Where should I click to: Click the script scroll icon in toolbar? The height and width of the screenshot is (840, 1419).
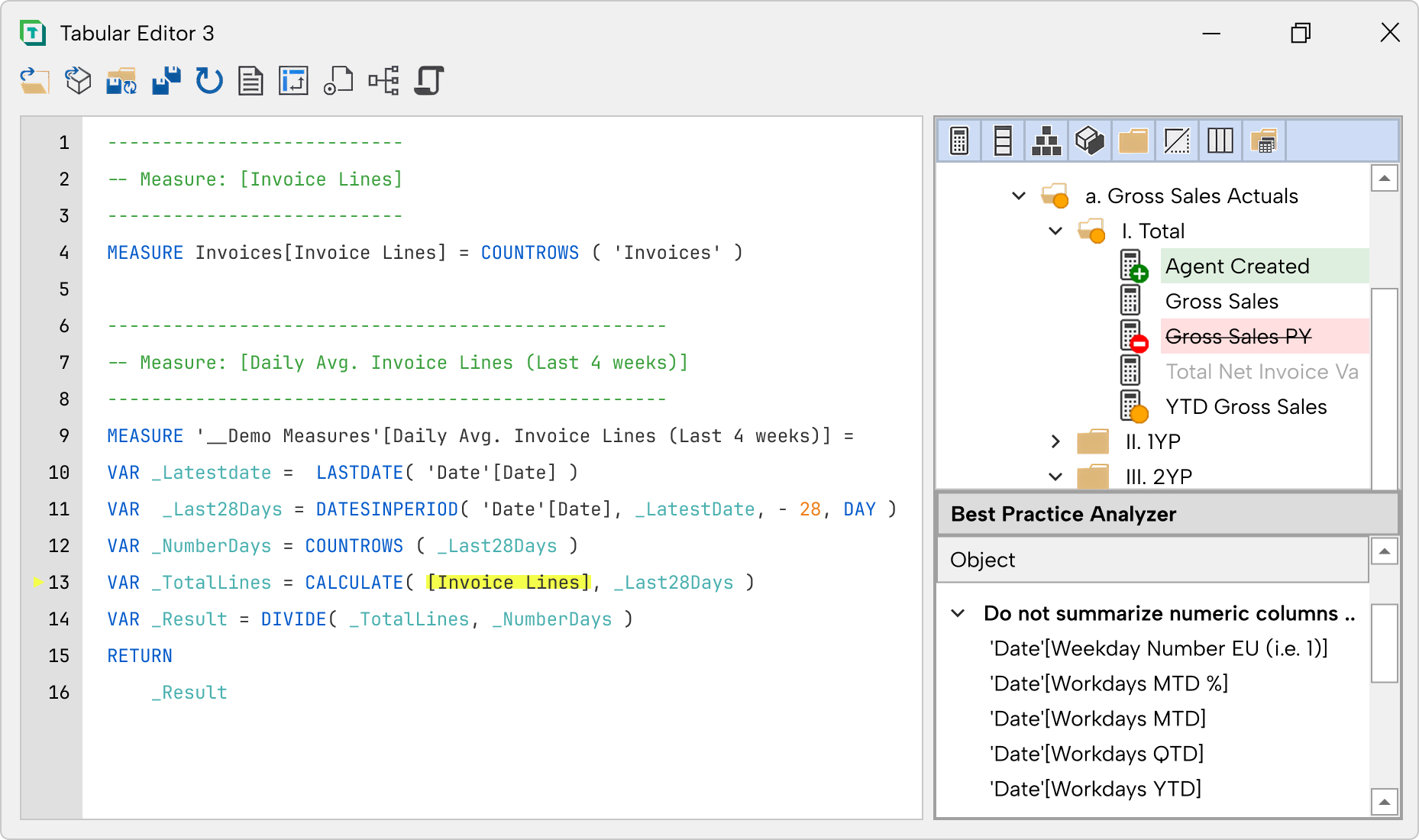429,80
